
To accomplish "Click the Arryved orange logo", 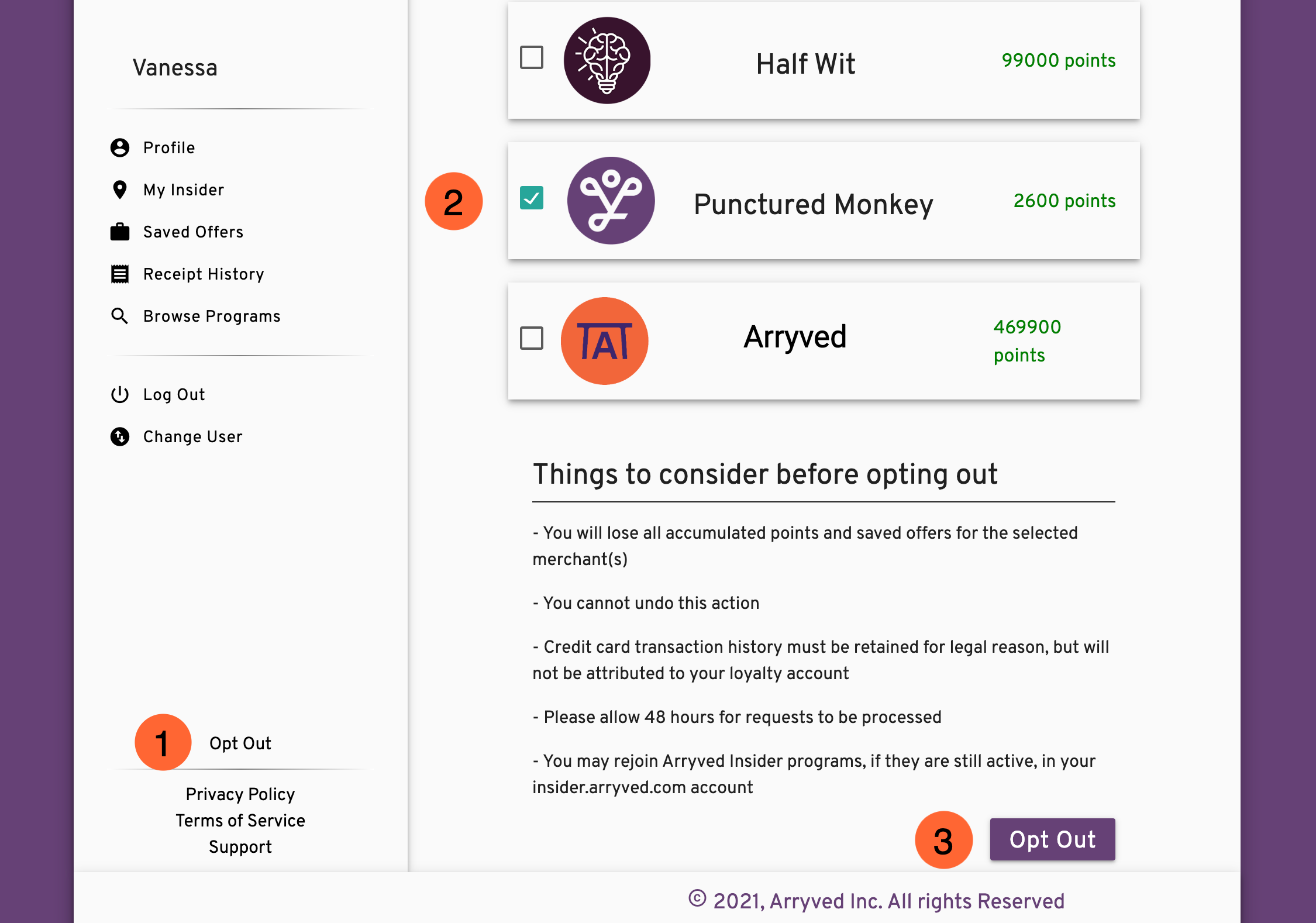I will (x=604, y=341).
